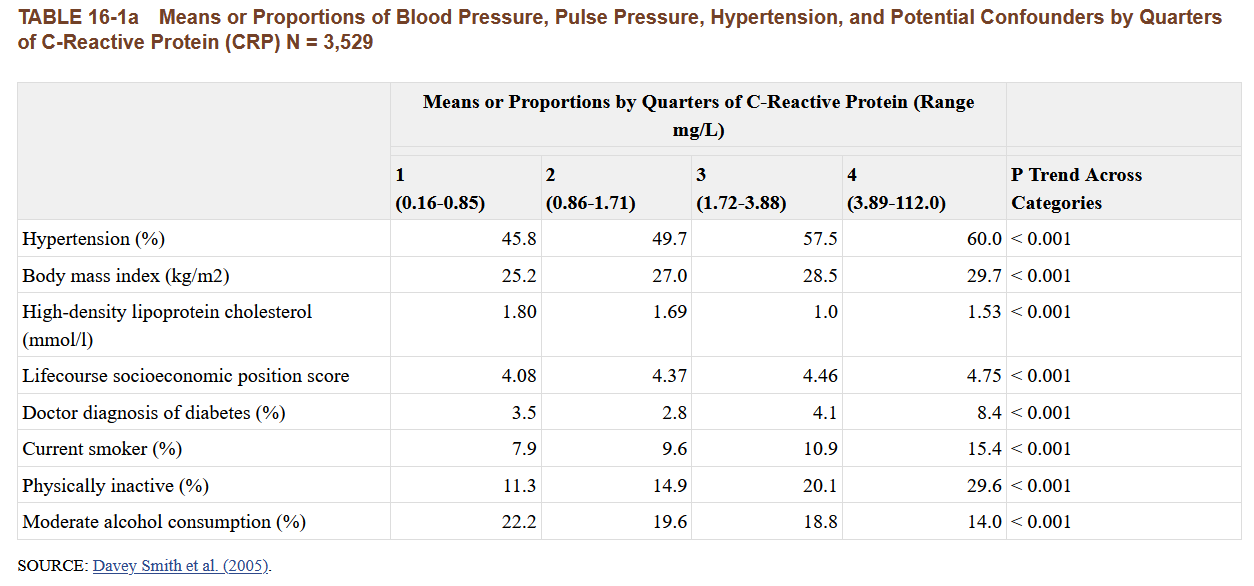Click the "Hypertension (%)" row label
The width and height of the screenshot is (1254, 586).
(x=93, y=239)
